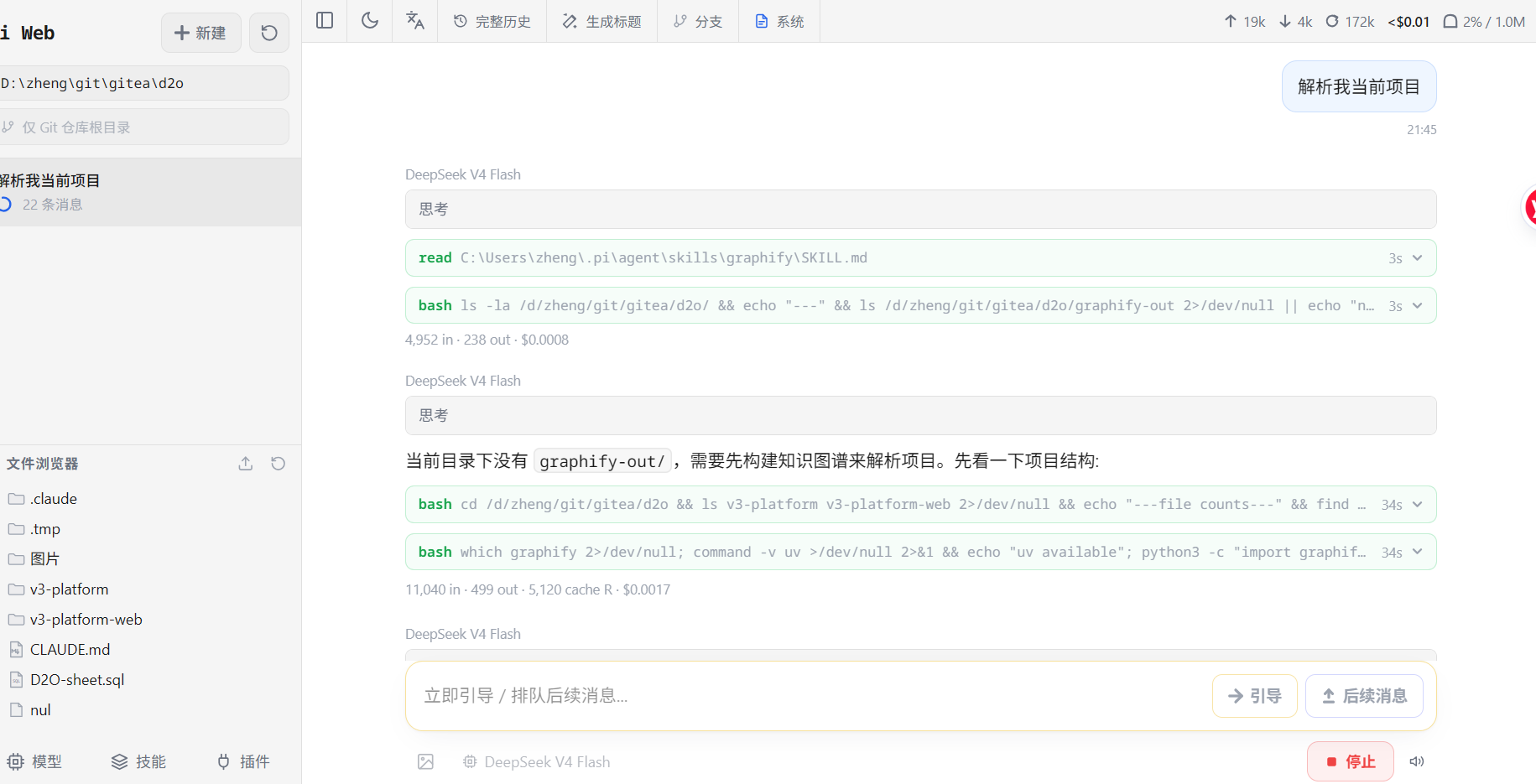Open the 系统 system option
1536x784 pixels.
pos(779,21)
